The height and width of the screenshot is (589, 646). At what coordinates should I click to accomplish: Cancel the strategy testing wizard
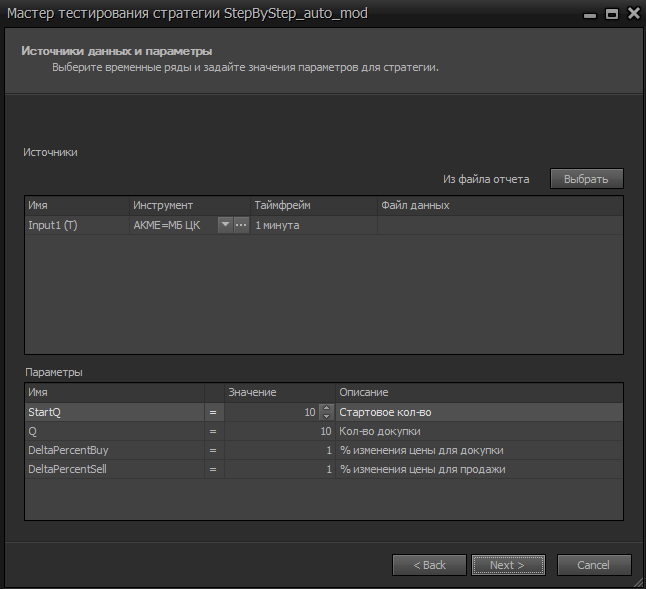pyautogui.click(x=594, y=565)
